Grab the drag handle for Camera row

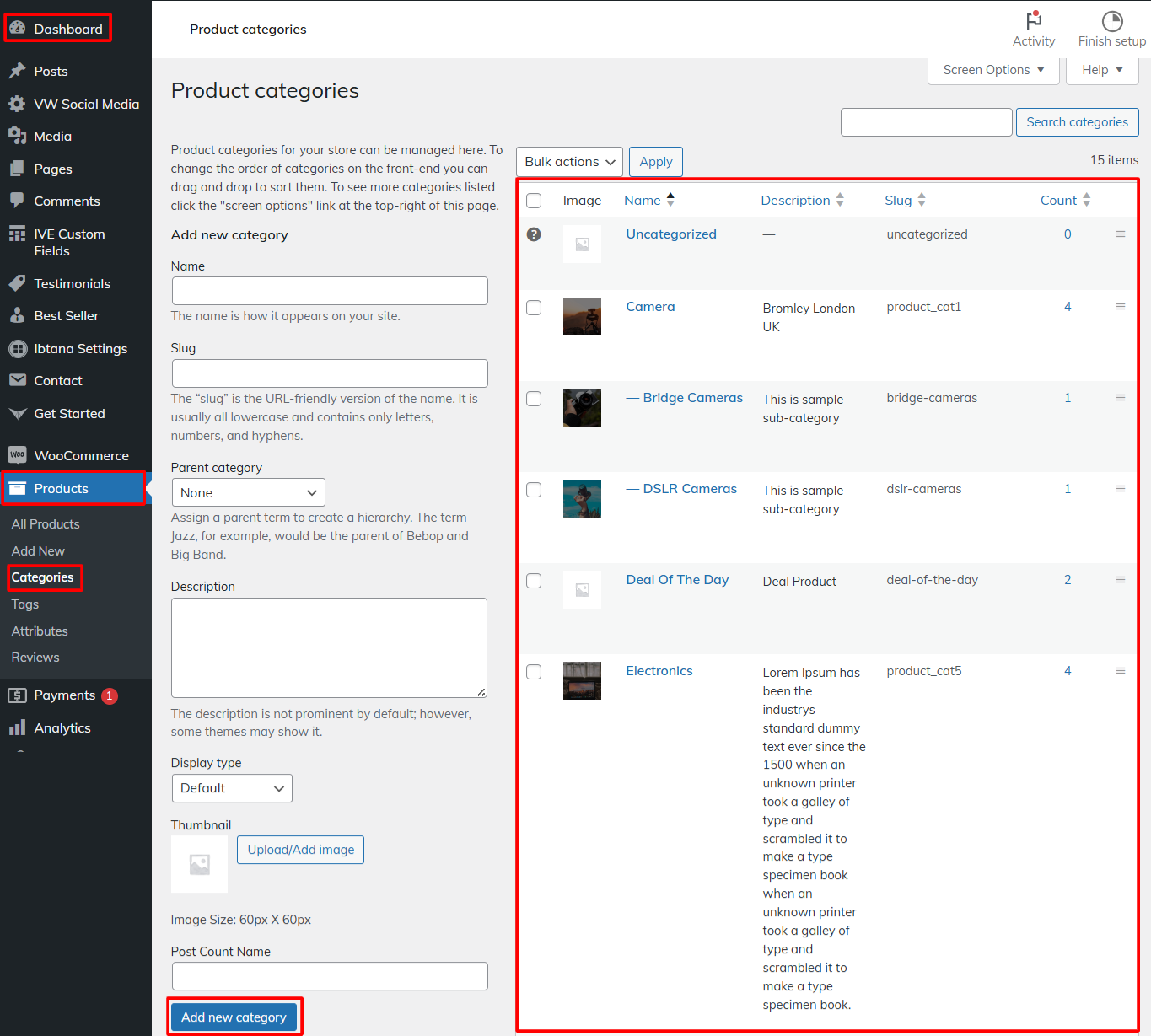point(1120,307)
